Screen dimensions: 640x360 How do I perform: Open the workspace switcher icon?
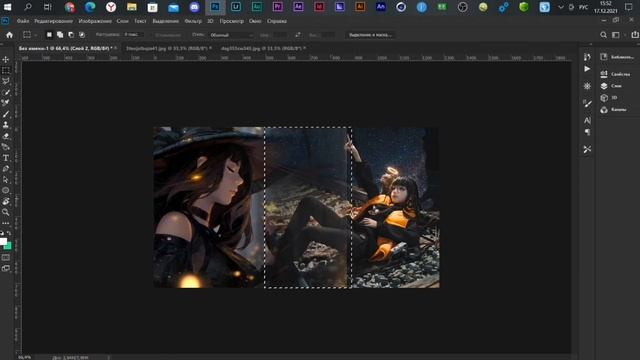[x=616, y=35]
